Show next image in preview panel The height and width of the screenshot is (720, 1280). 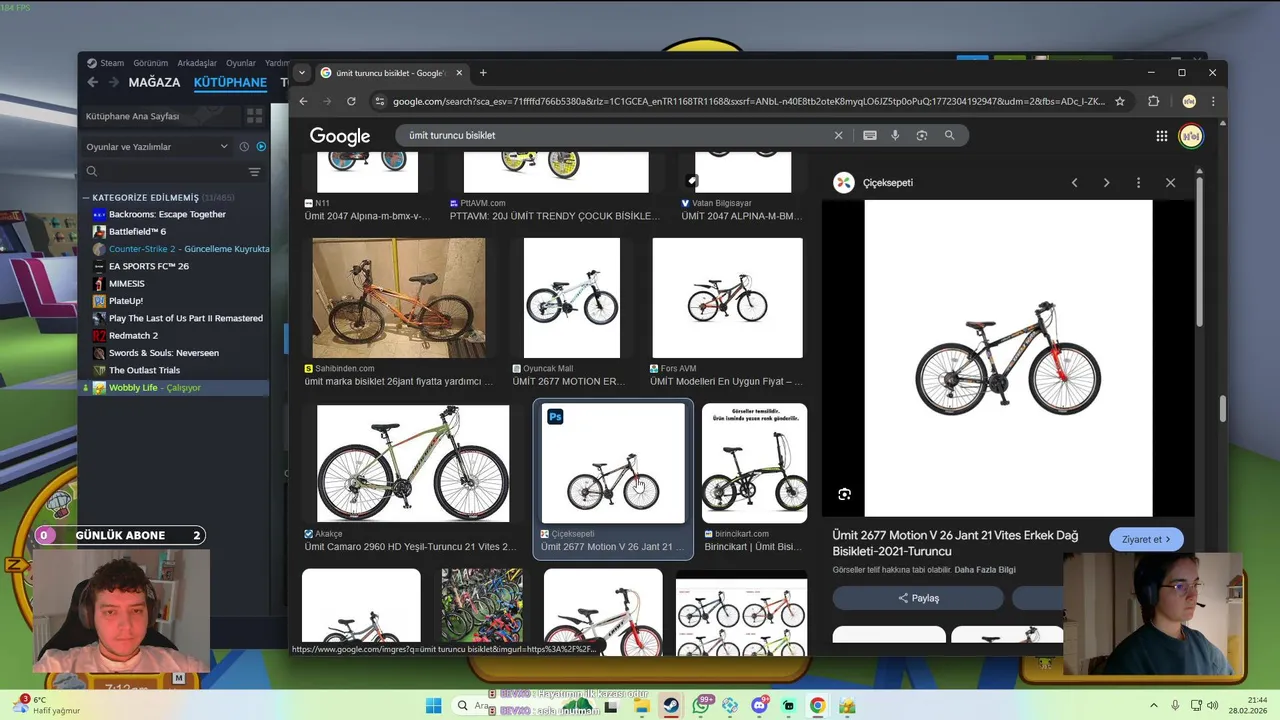(x=1106, y=183)
